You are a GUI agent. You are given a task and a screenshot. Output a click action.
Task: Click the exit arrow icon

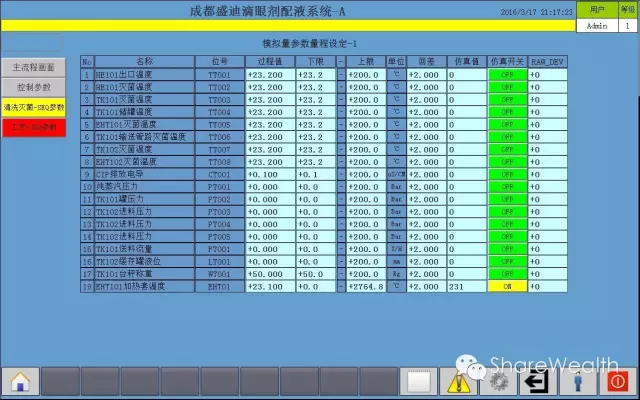pos(539,381)
